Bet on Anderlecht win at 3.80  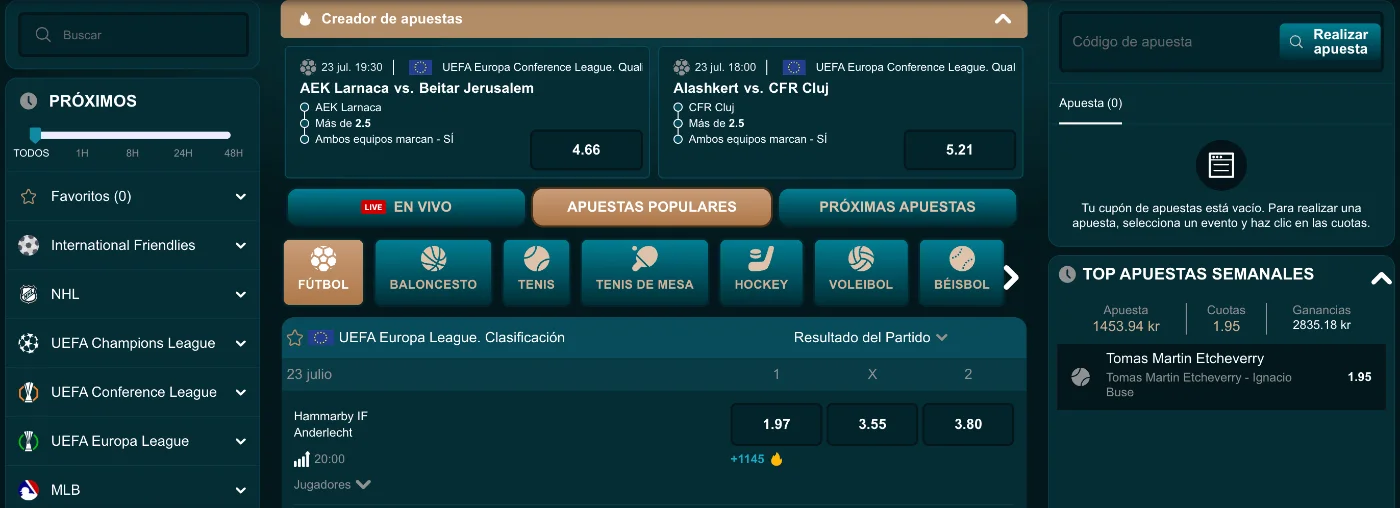[968, 424]
